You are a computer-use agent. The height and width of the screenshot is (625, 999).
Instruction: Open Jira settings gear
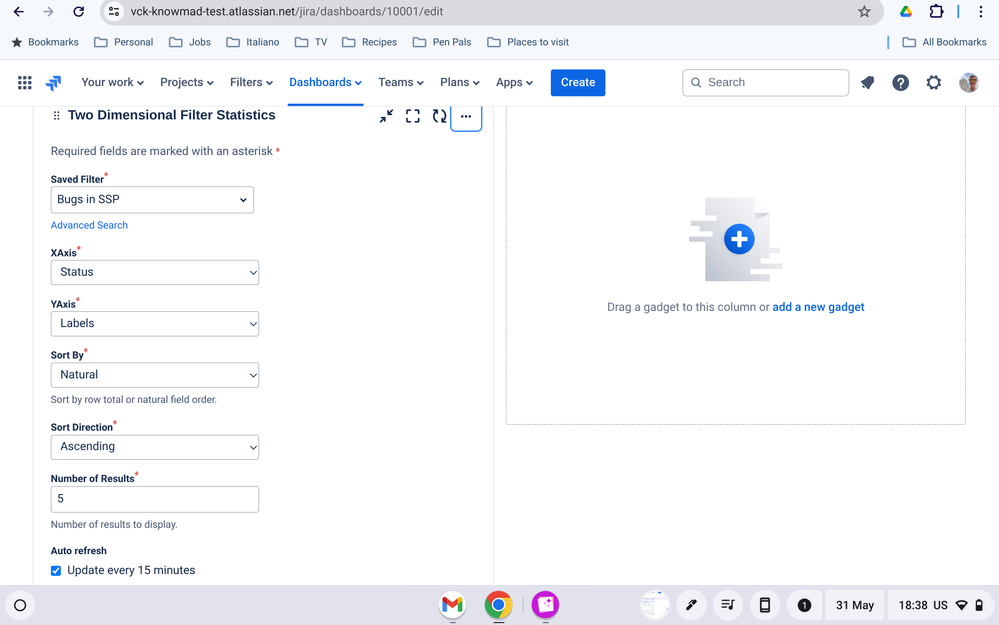[x=933, y=82]
